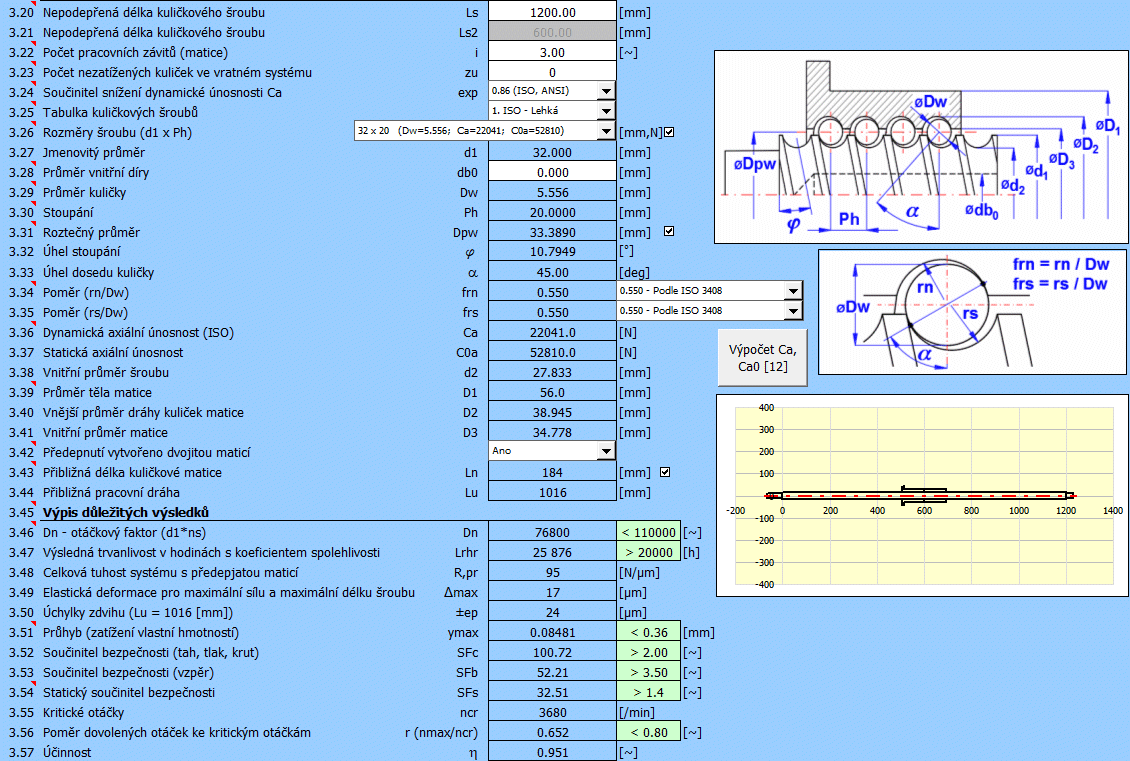Select SFb buckling cell 52.21
1130x761 pixels.
tap(553, 672)
